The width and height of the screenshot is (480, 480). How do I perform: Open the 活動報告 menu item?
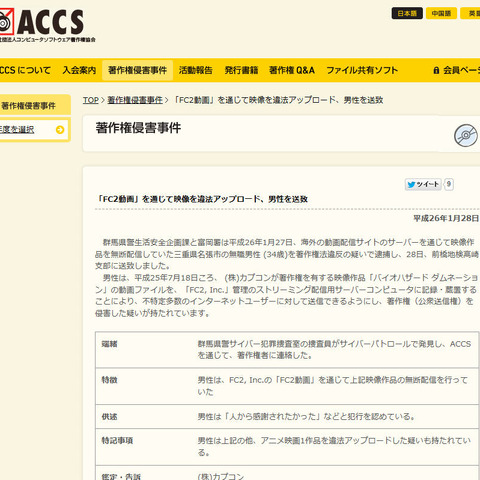click(x=195, y=70)
